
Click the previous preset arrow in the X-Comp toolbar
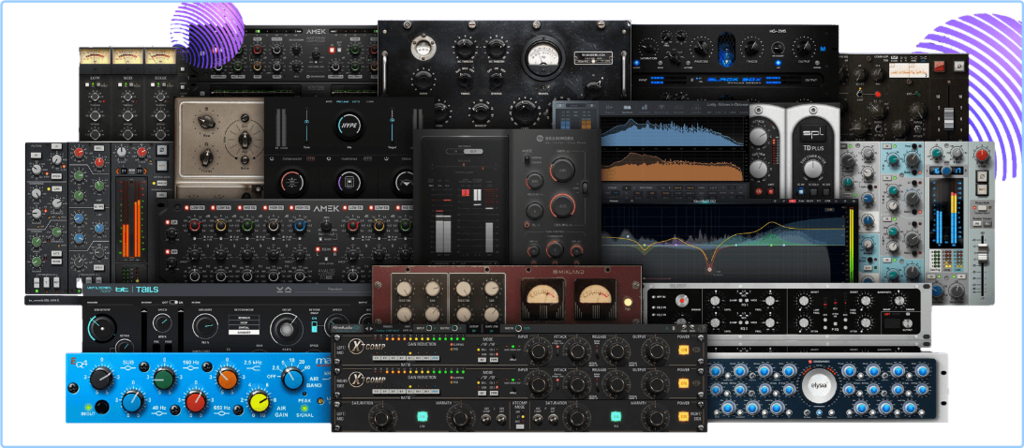point(366,328)
